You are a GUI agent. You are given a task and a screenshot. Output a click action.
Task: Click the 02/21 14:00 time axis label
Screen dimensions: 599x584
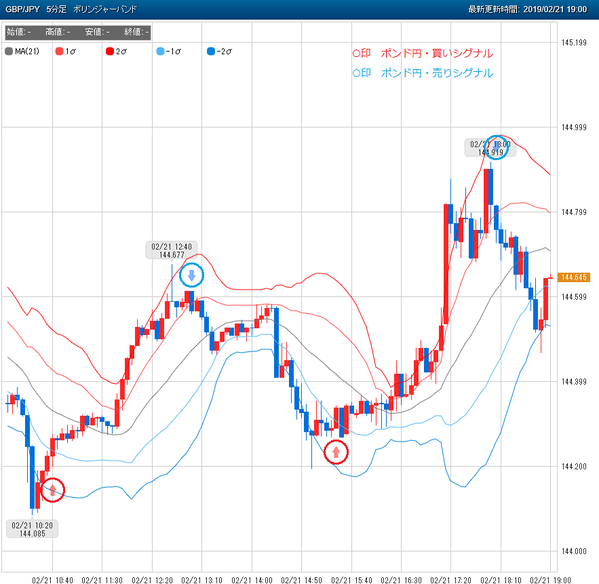(252, 580)
